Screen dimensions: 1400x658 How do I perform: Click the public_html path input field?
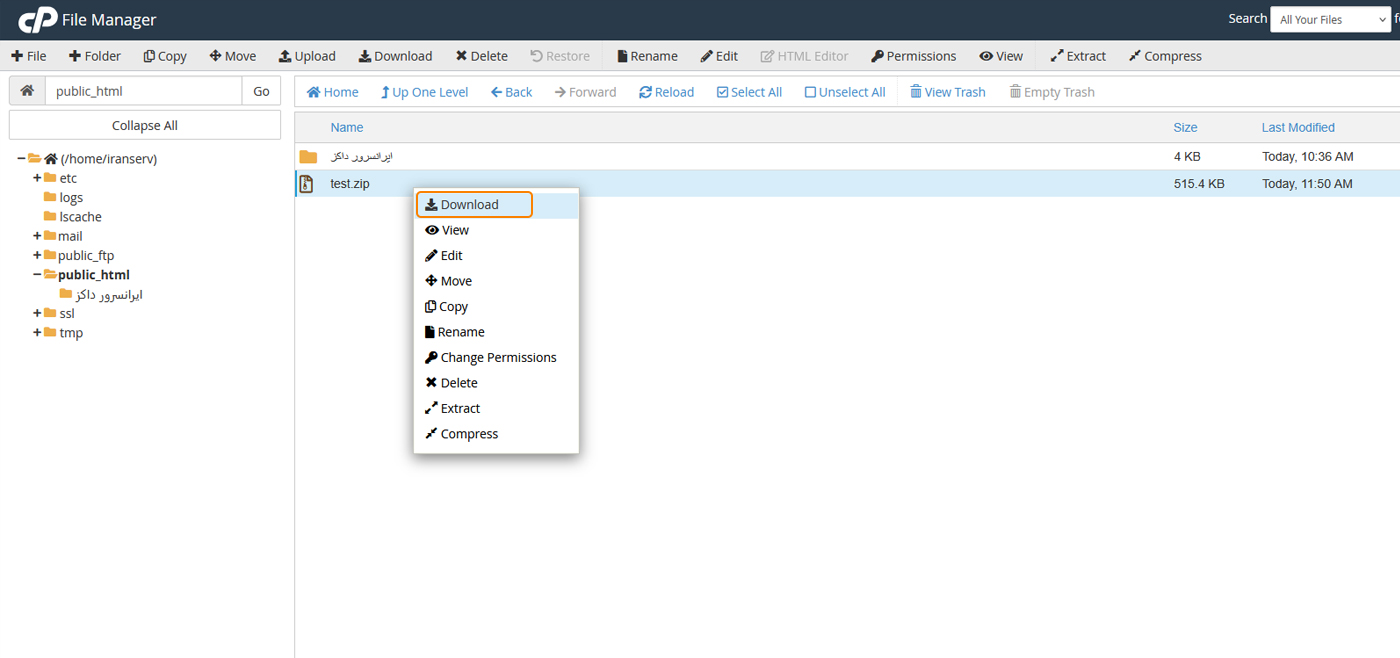pyautogui.click(x=143, y=91)
